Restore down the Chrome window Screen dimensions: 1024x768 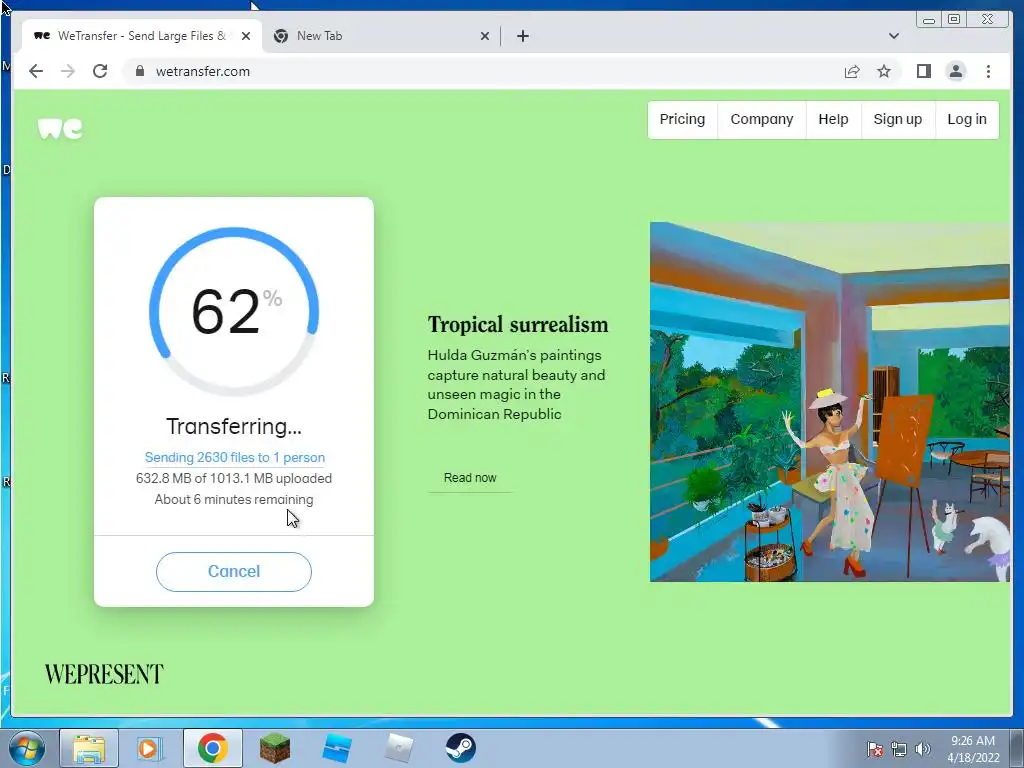click(x=954, y=20)
